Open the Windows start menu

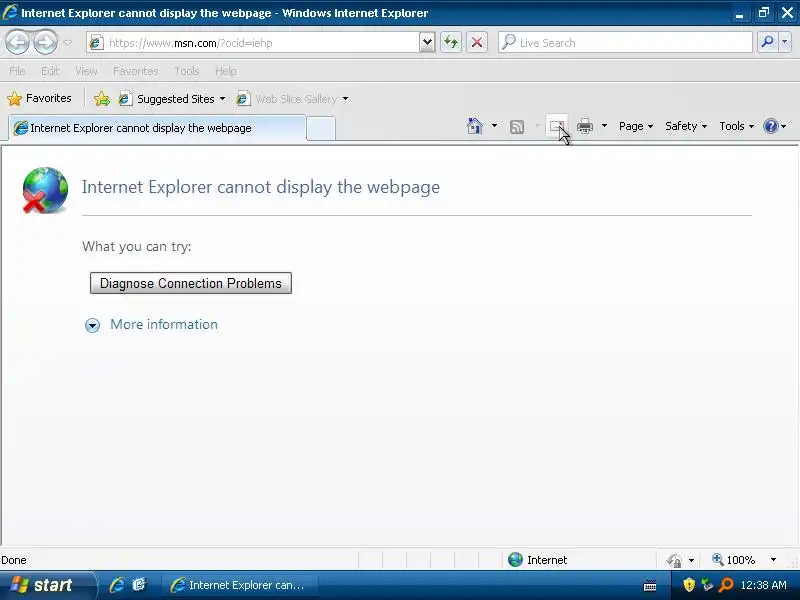coord(47,585)
